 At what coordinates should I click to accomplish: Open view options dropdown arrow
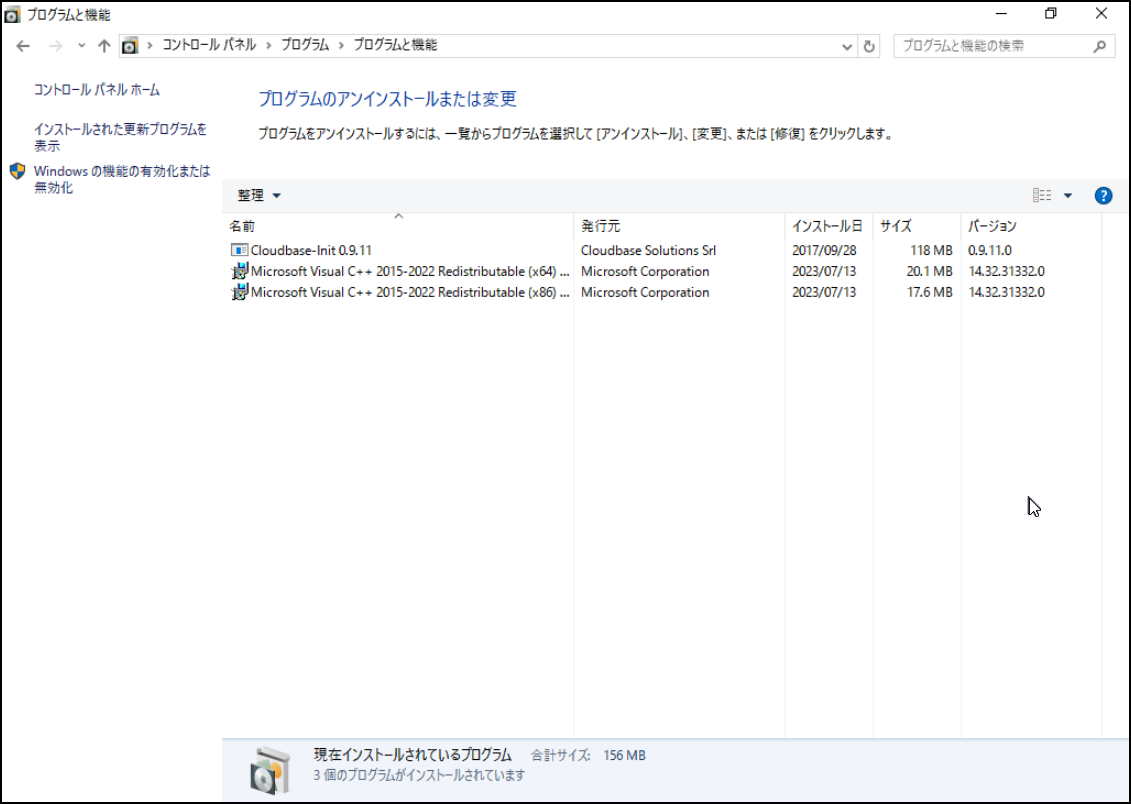click(x=1068, y=195)
